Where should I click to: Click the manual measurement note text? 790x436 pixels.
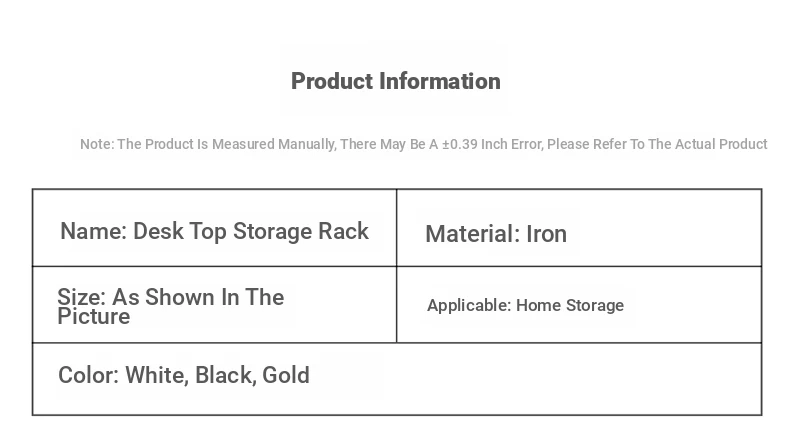[x=423, y=144]
